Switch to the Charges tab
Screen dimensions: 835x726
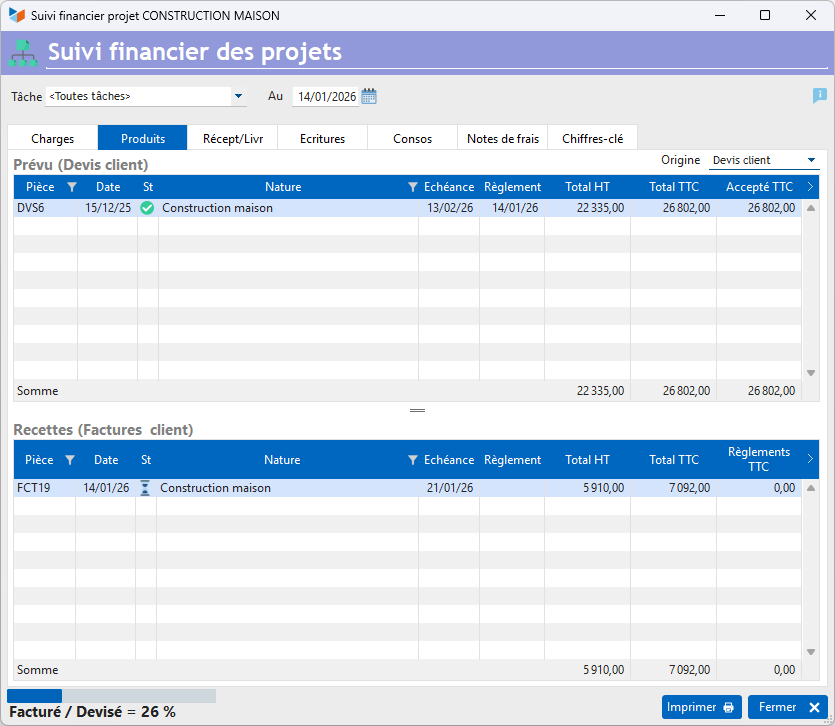coord(53,138)
